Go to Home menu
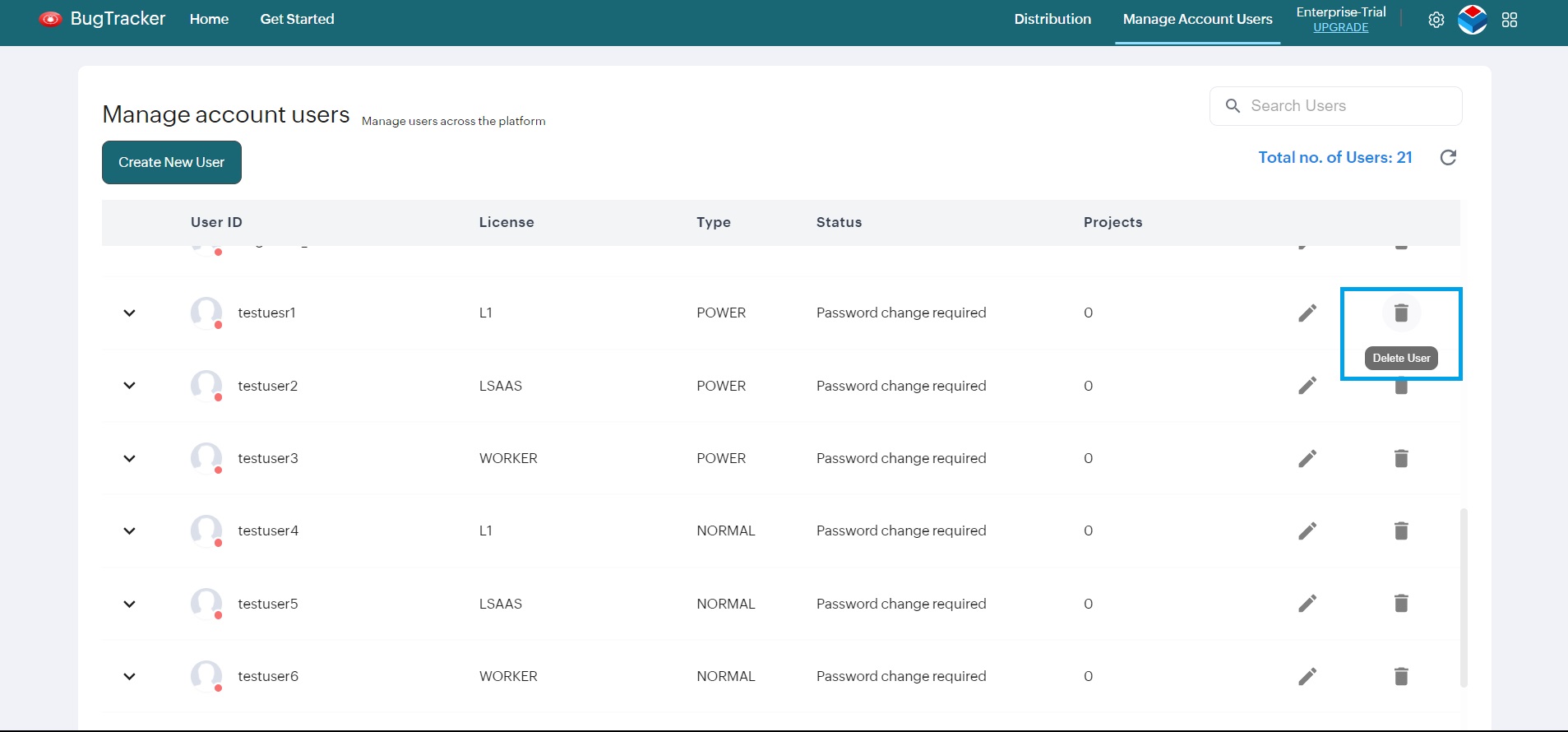 [x=209, y=19]
